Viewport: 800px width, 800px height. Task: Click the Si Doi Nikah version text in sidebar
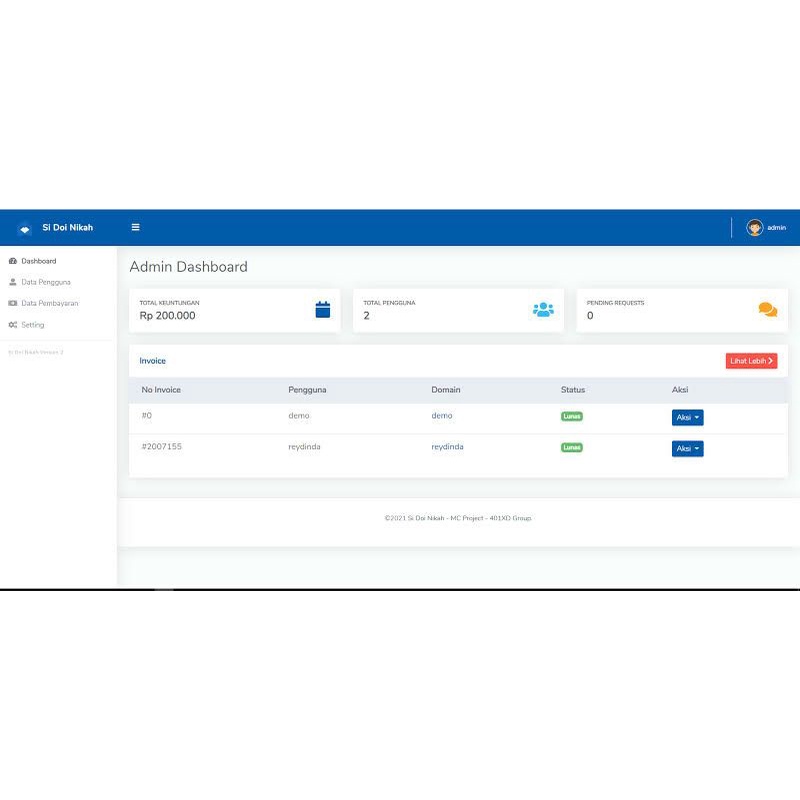pyautogui.click(x=36, y=352)
